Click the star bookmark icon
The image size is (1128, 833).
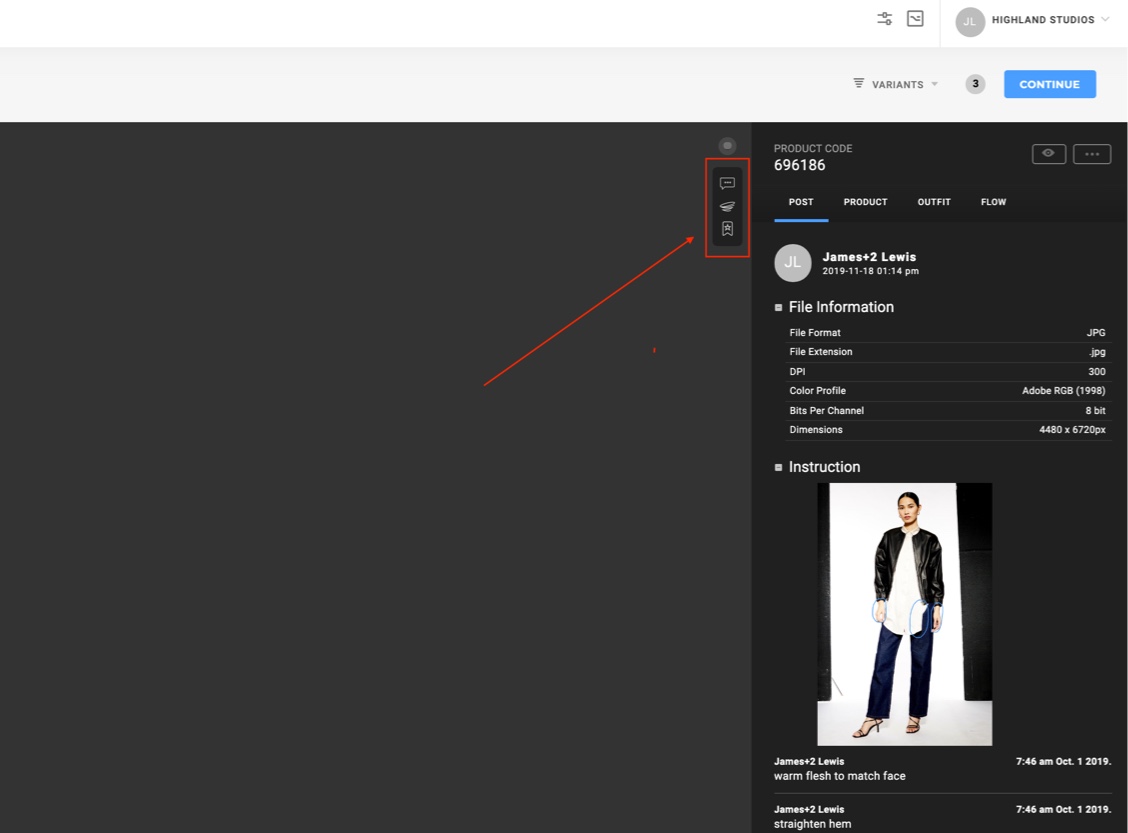727,229
